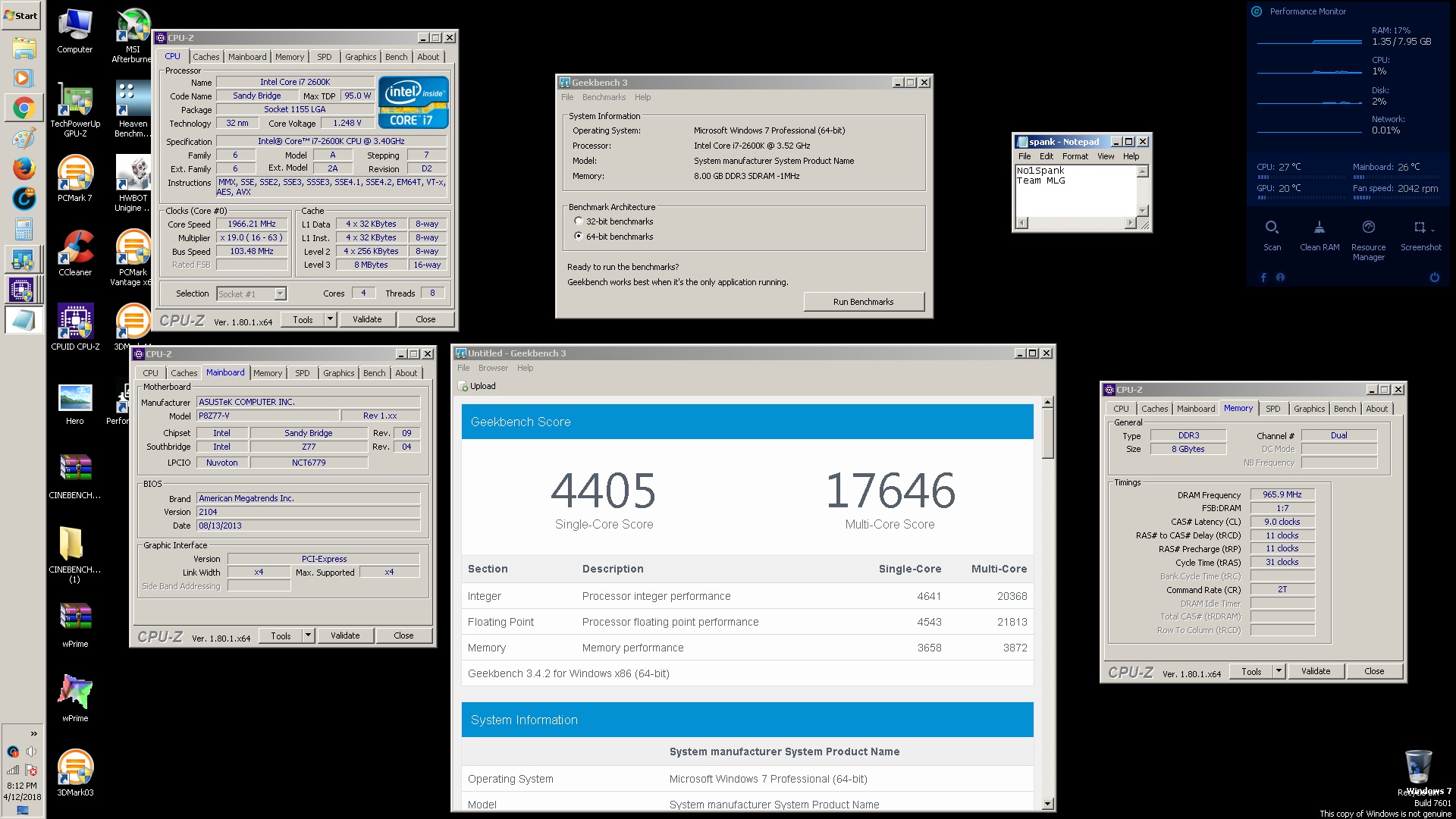Switch to Graphics tab in CPU-Z Memory window
Screen dimensions: 1456x819
(x=1309, y=409)
